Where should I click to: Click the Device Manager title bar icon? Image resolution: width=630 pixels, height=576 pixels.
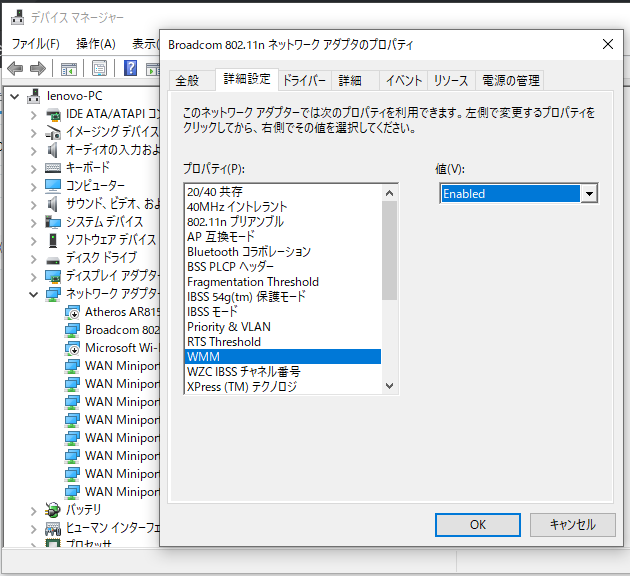[17, 18]
